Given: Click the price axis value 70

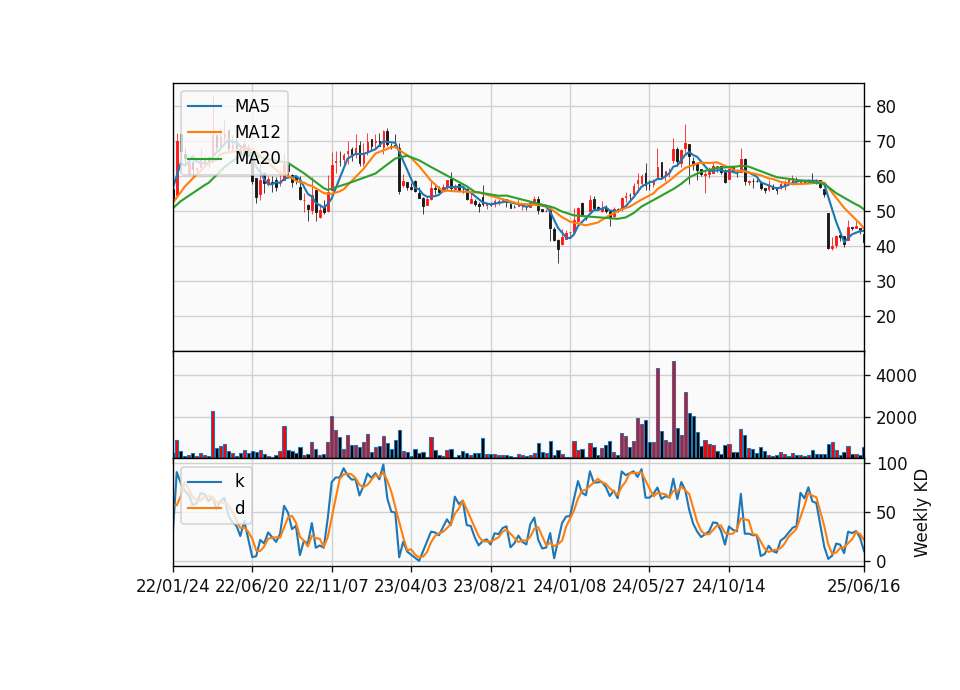Looking at the screenshot, I should click(x=885, y=141).
